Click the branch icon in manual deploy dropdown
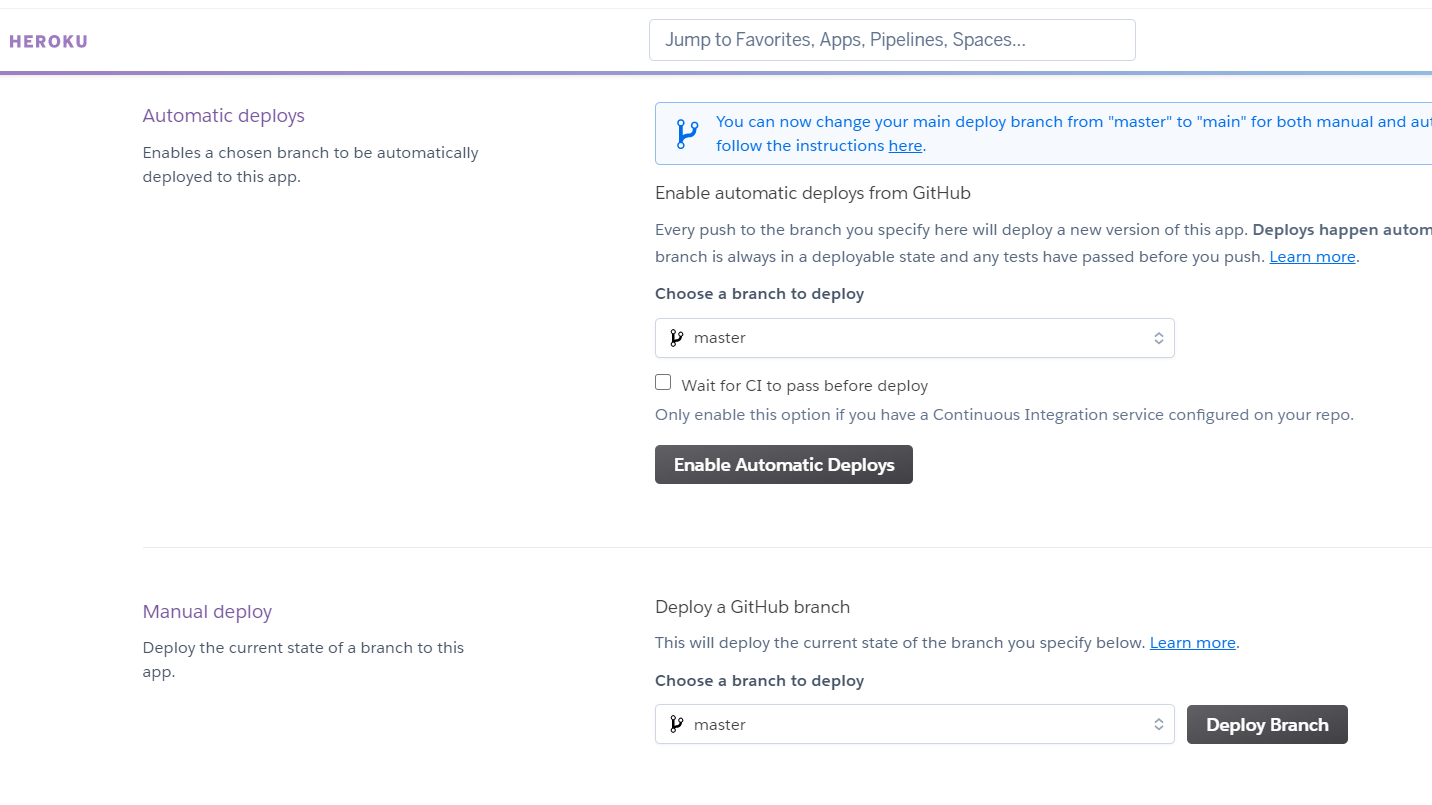This screenshot has width=1432, height=805. [x=677, y=725]
